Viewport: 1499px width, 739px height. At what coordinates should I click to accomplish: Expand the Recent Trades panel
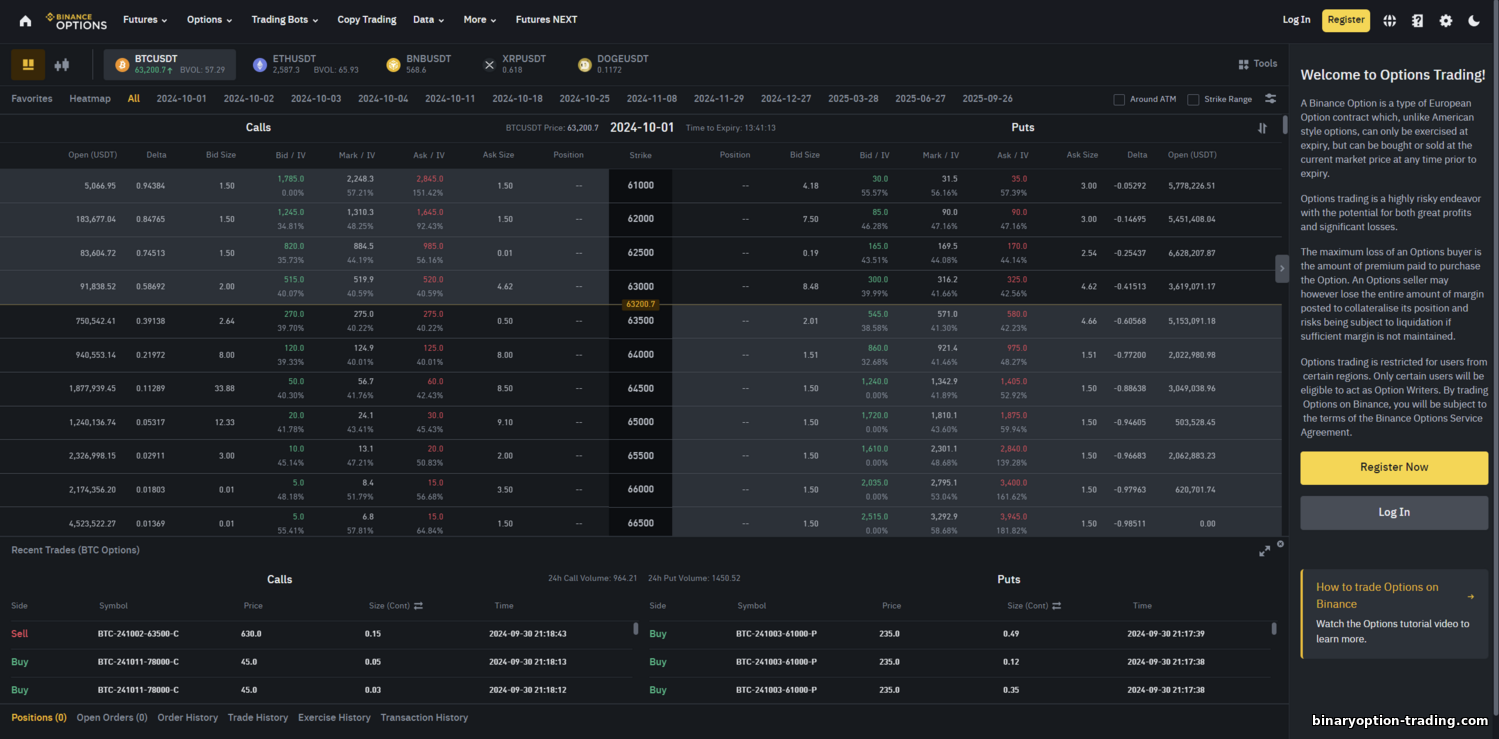(1264, 550)
